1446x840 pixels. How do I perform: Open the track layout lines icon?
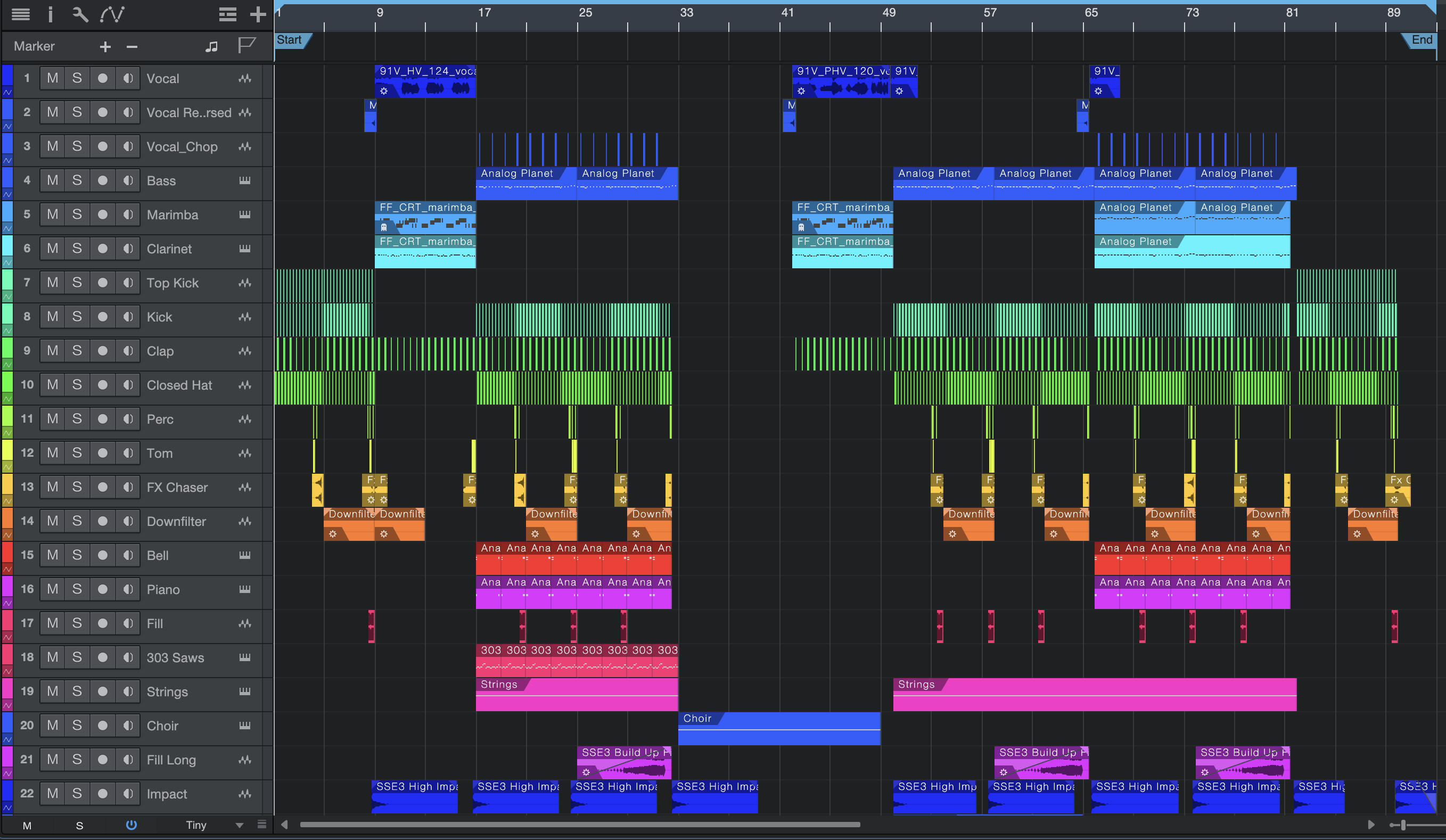[228, 14]
